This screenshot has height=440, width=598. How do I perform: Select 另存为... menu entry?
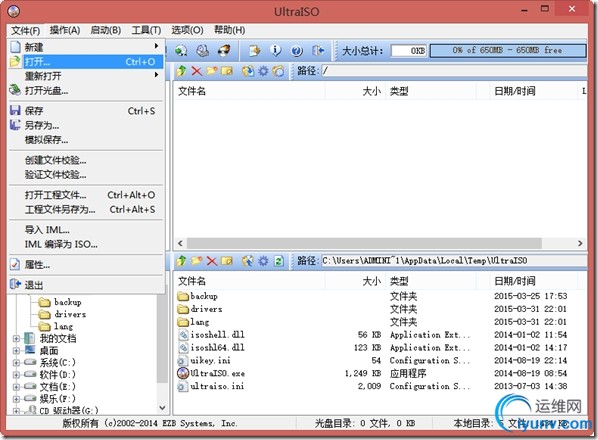[x=86, y=125]
